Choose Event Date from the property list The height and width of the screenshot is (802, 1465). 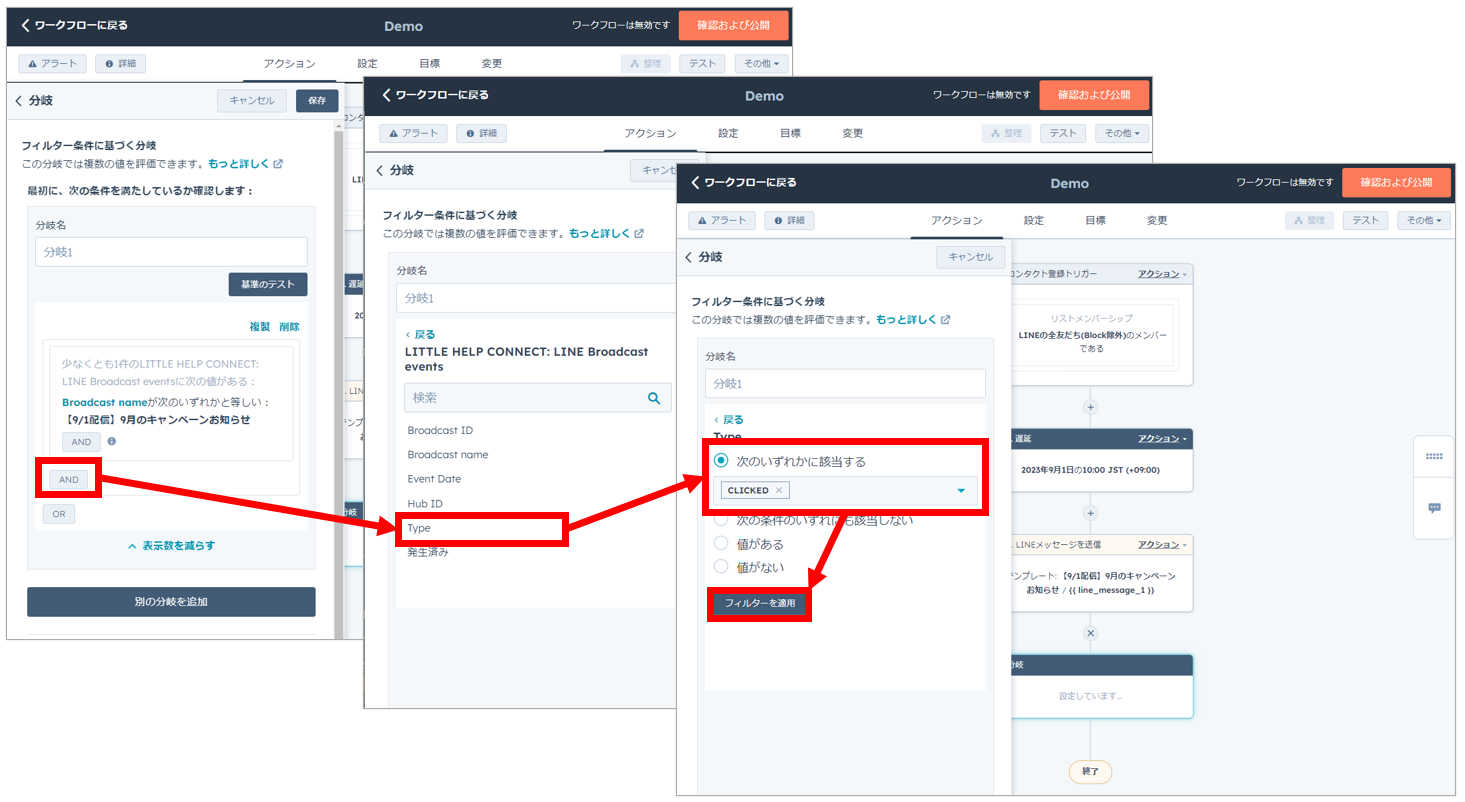click(x=434, y=479)
